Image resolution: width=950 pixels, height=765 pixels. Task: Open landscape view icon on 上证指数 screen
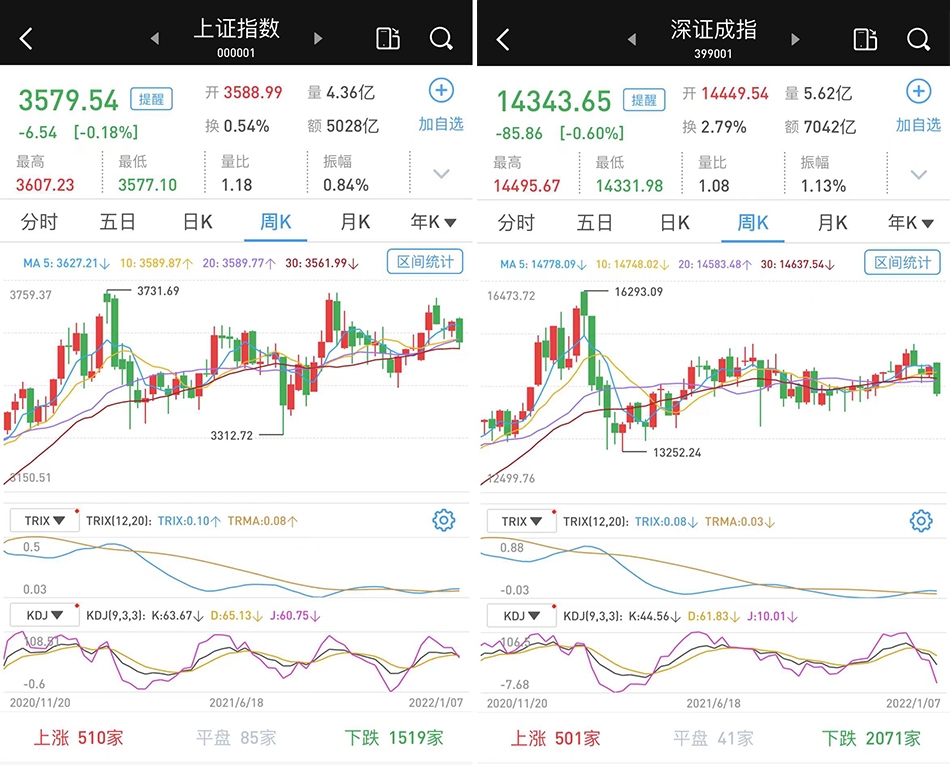[388, 39]
